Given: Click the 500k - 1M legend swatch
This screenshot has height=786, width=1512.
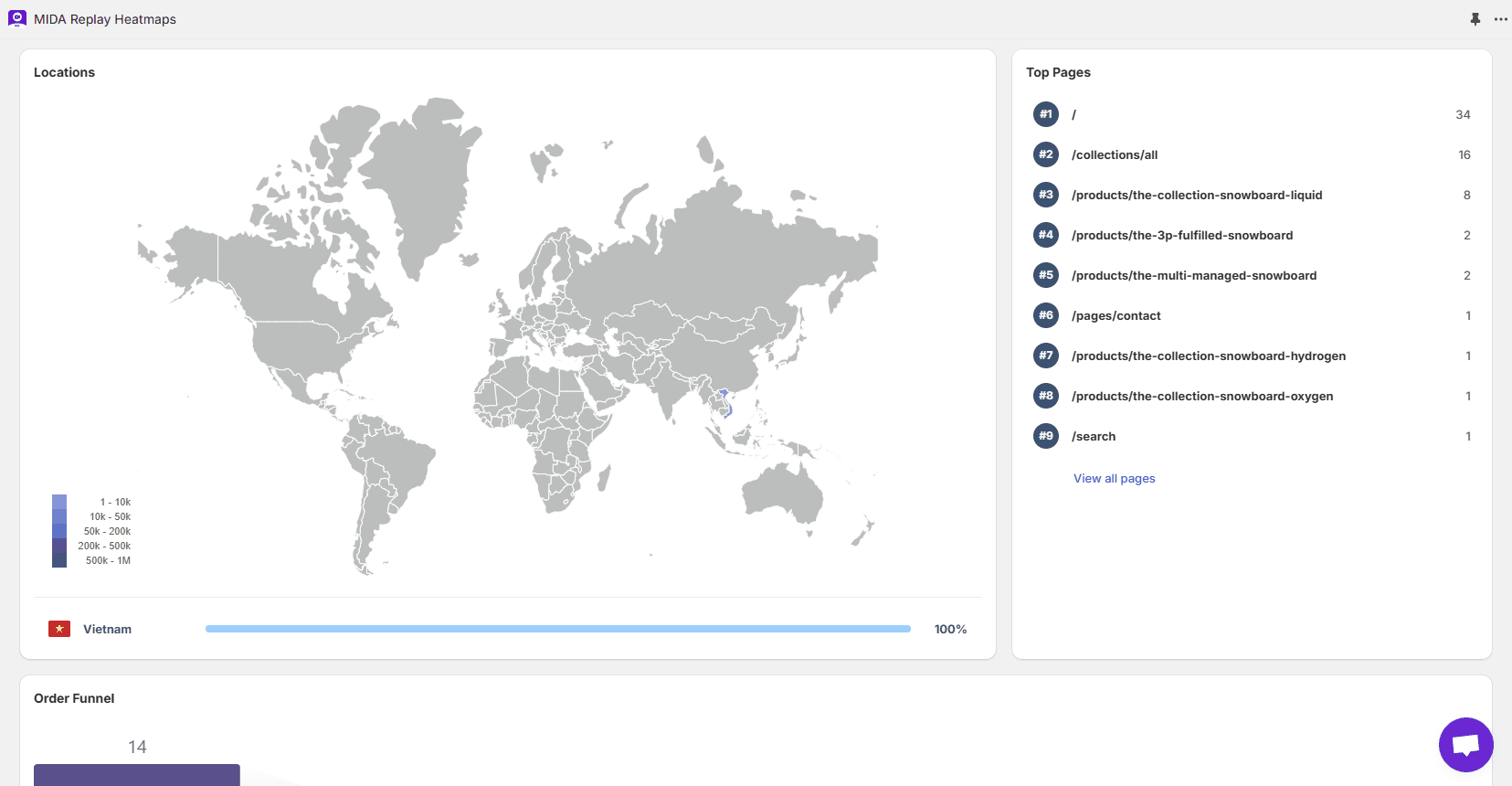Looking at the screenshot, I should [59, 560].
